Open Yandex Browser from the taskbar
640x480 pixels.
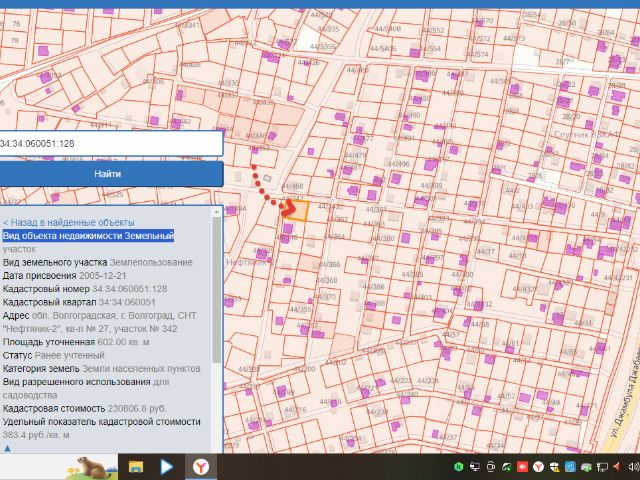tap(201, 466)
